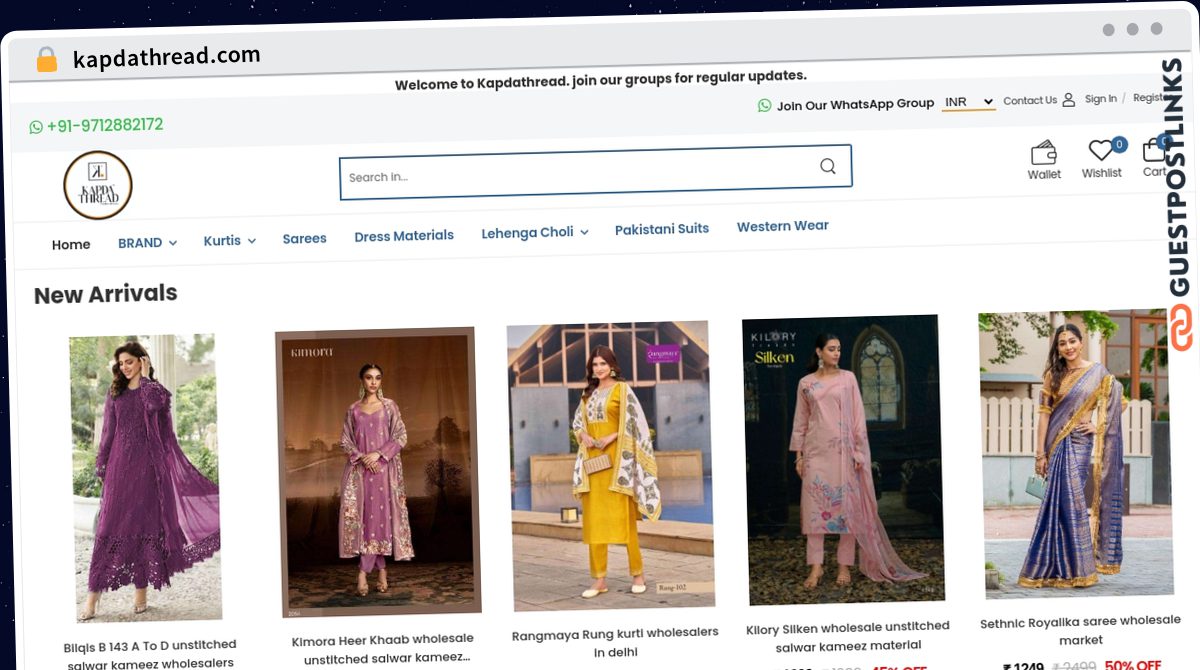The width and height of the screenshot is (1200, 670).
Task: Click the Bilqis B 143 A To D title
Action: (150, 654)
